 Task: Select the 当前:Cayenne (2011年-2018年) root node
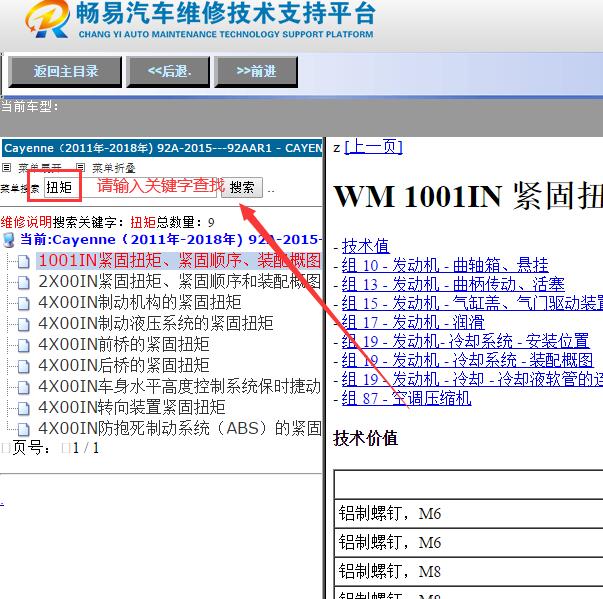pyautogui.click(x=171, y=240)
